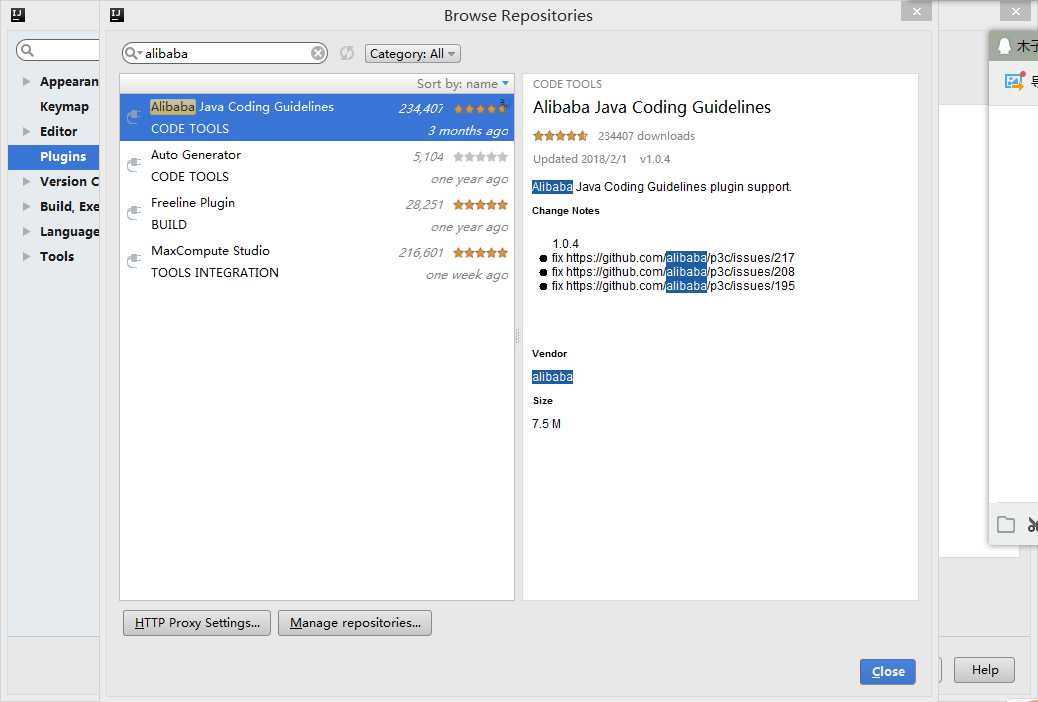This screenshot has width=1038, height=702.
Task: Click settings search magnifier icon
Action: tap(27, 50)
